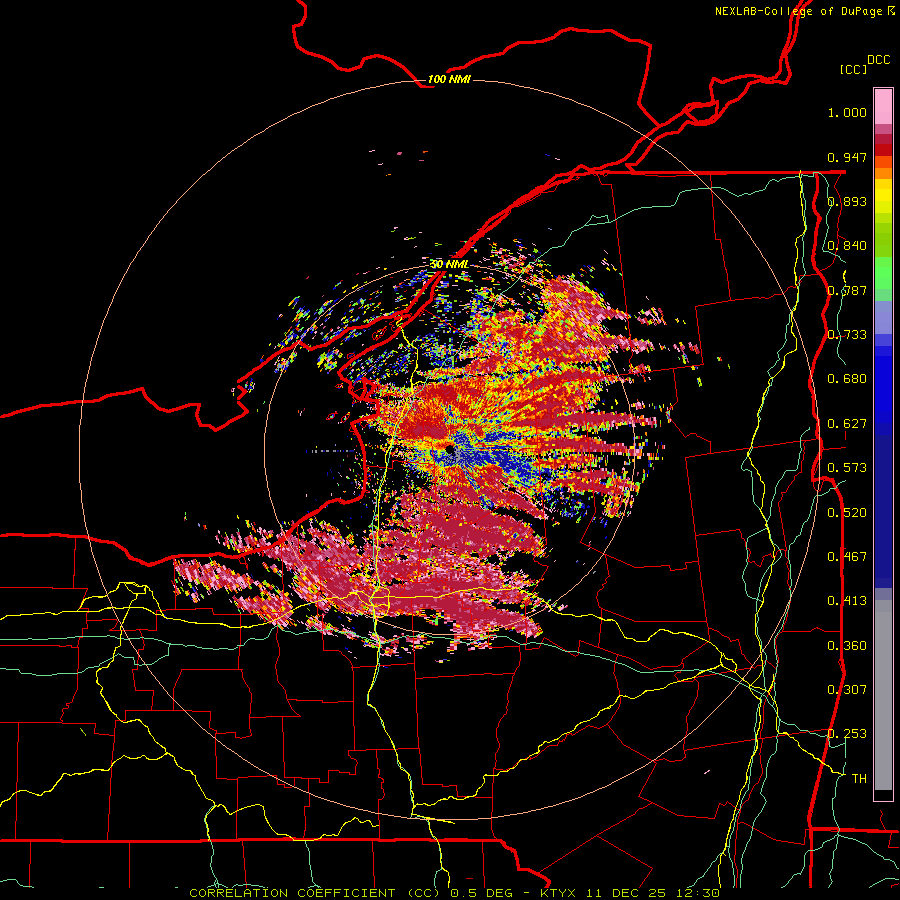Select the 0.733 color scale value
This screenshot has width=900, height=900.
[847, 335]
